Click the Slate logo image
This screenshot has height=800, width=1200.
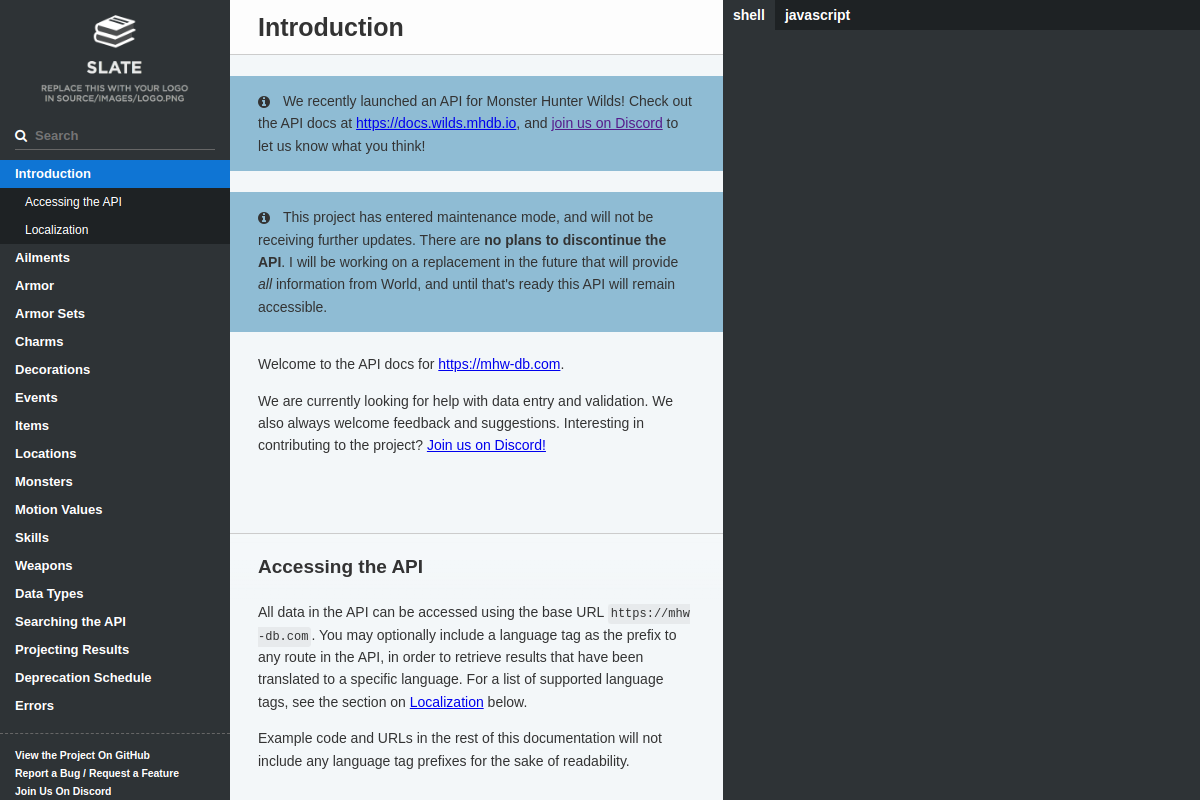click(114, 59)
